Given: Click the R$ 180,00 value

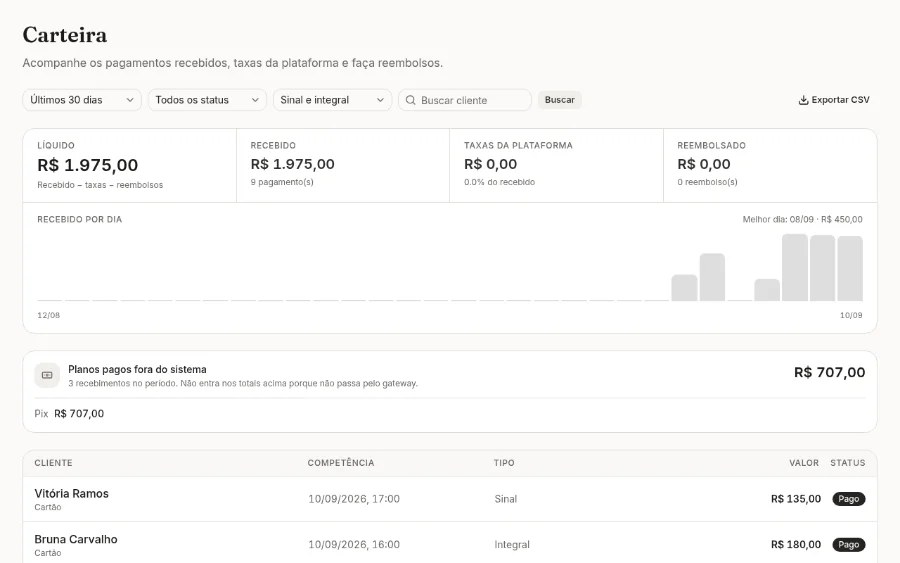Looking at the screenshot, I should click(796, 545).
